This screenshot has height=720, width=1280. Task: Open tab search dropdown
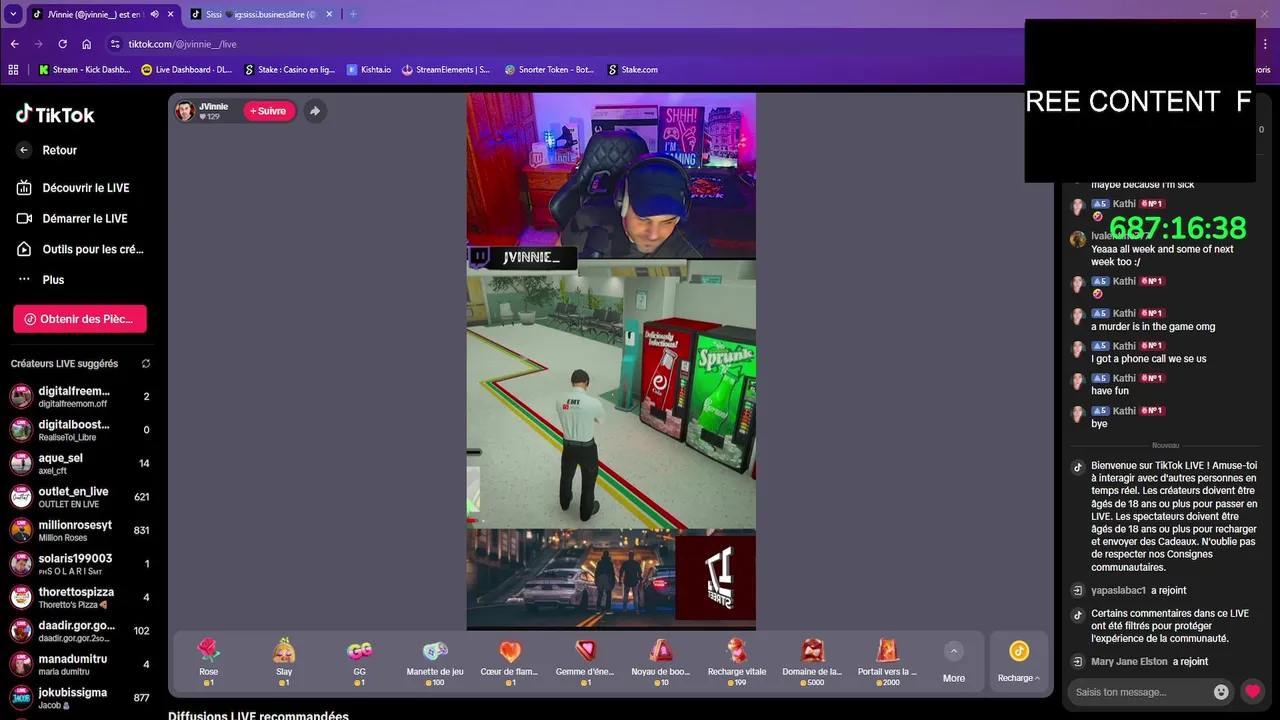click(13, 15)
